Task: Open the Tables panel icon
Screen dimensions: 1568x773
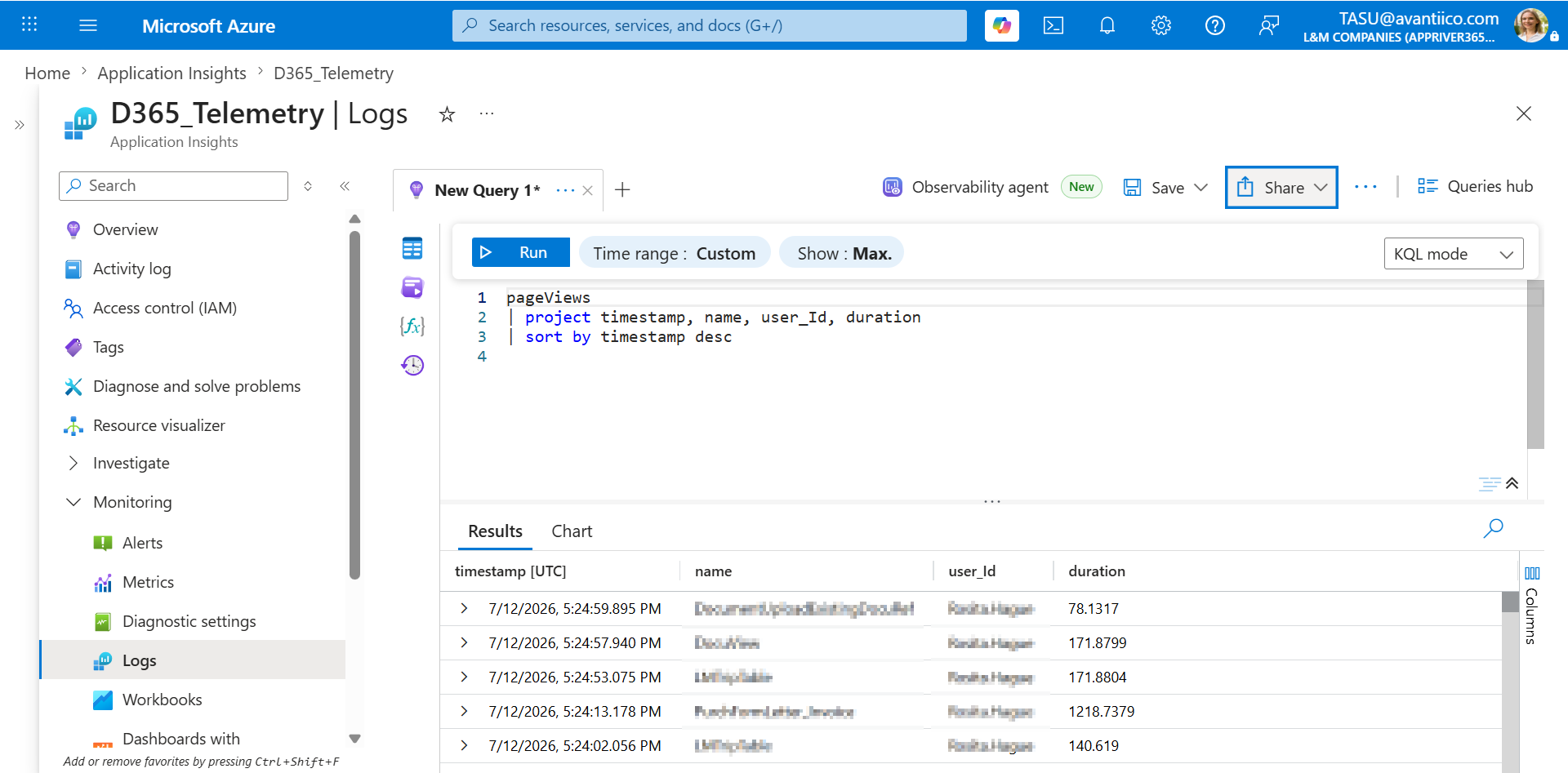Action: 412,248
